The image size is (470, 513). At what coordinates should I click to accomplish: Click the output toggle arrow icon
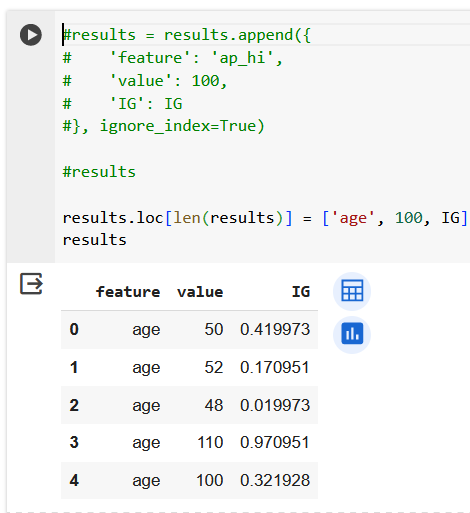pyautogui.click(x=31, y=284)
